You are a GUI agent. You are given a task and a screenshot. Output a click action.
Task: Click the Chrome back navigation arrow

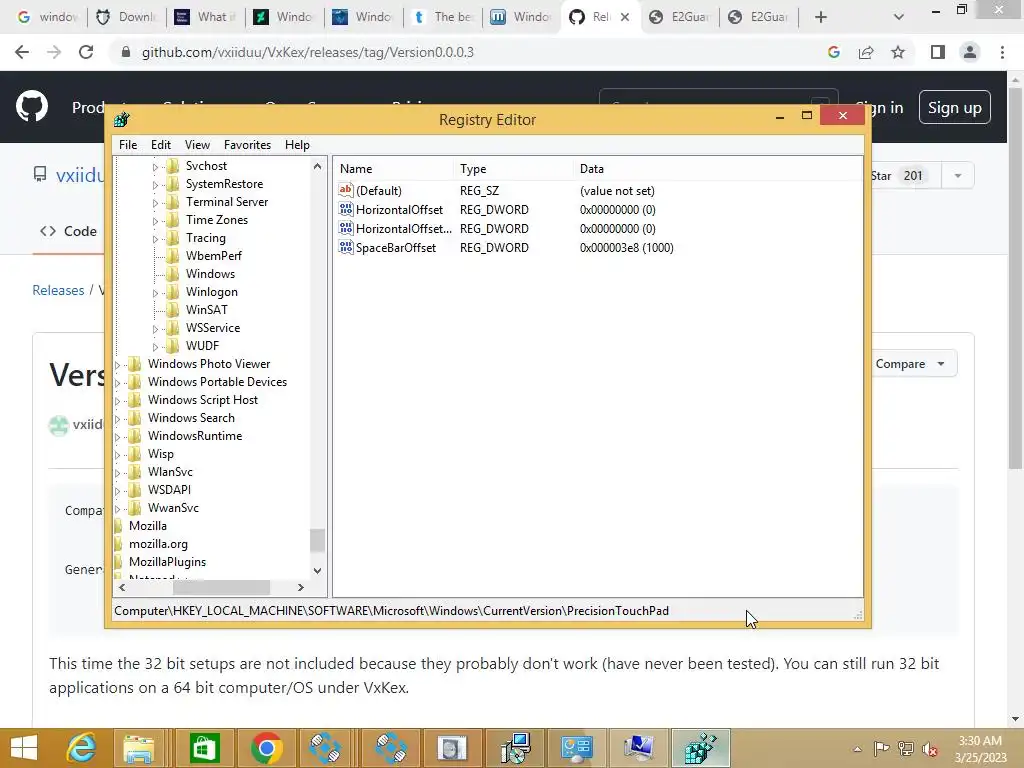point(22,52)
